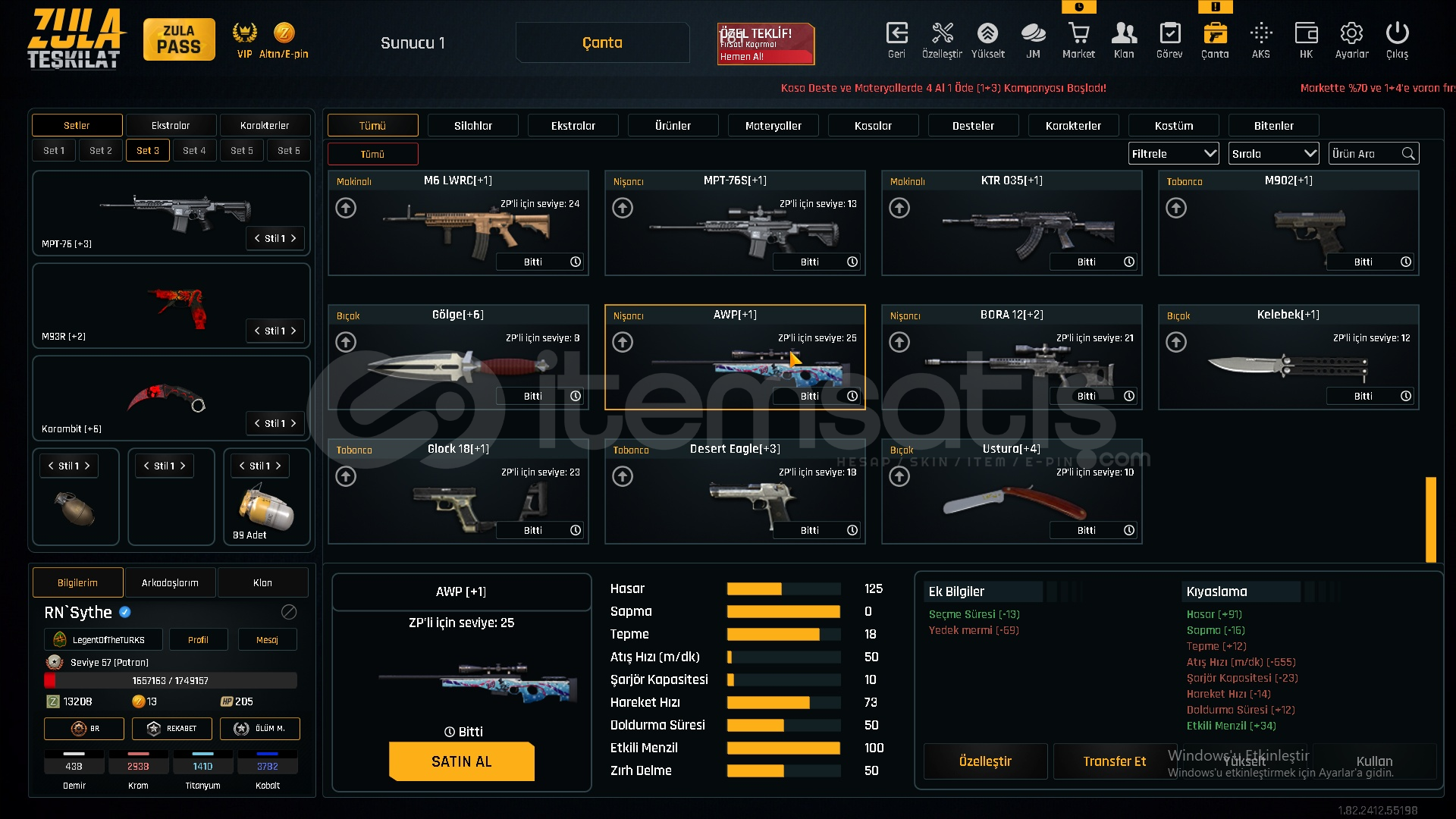Click the block icon beside RN`Sythe

click(x=289, y=612)
